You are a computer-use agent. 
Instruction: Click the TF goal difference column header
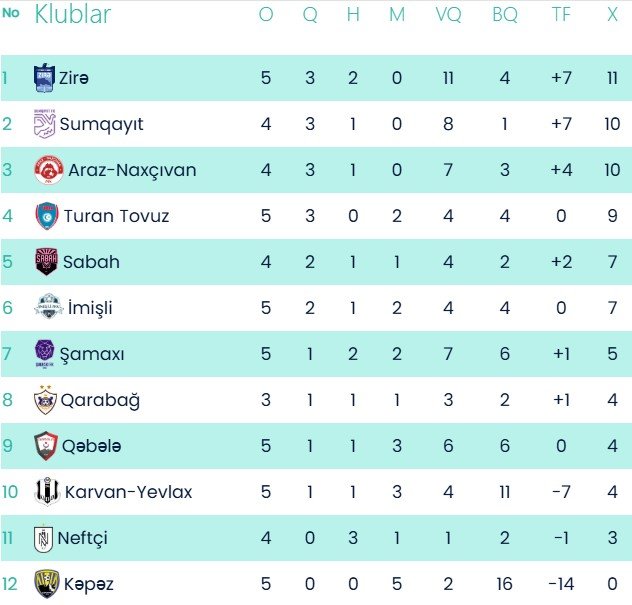[561, 14]
